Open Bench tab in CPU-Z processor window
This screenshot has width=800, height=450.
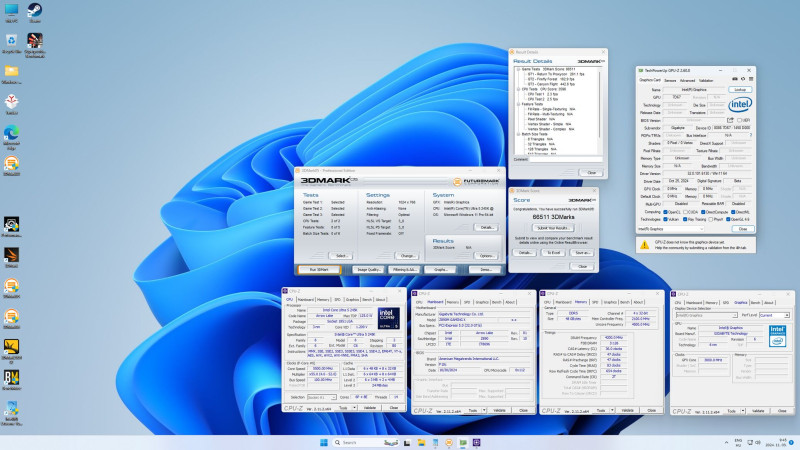click(x=367, y=300)
